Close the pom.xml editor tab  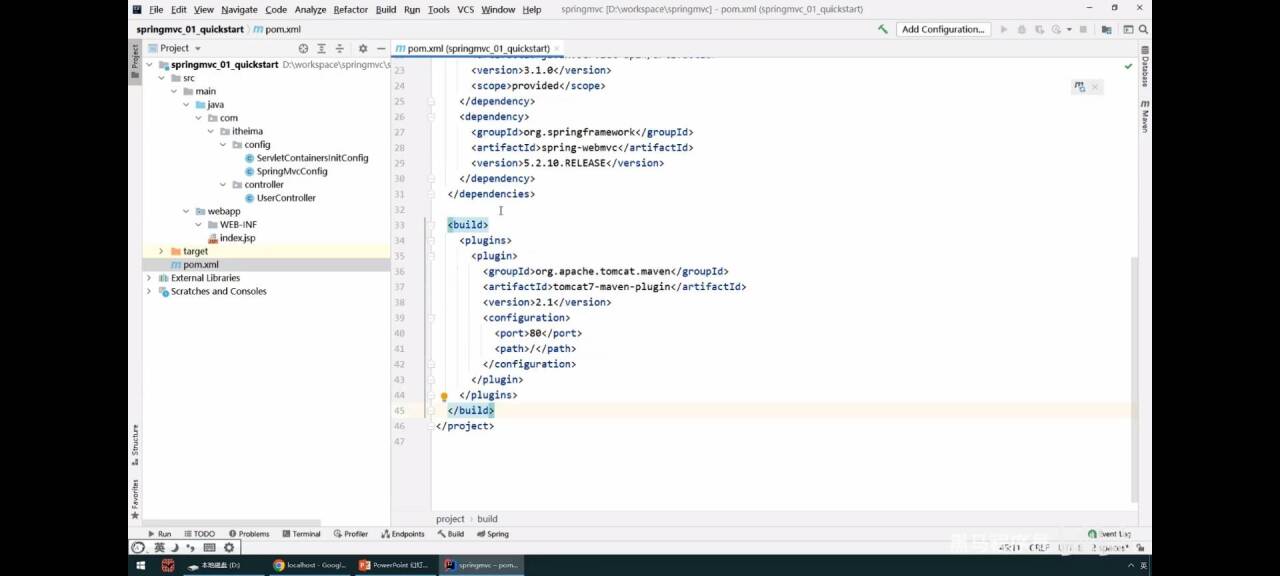coord(558,48)
